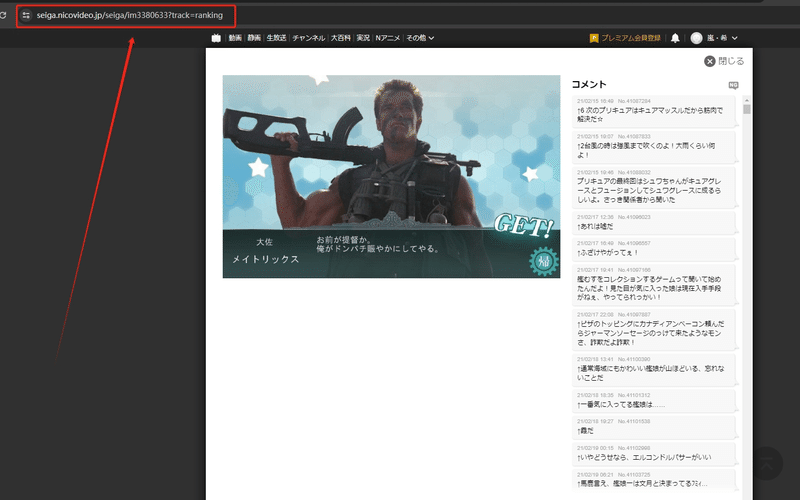Open the 静画 (seiga) menu item
Image resolution: width=800 pixels, height=500 pixels.
coord(254,38)
